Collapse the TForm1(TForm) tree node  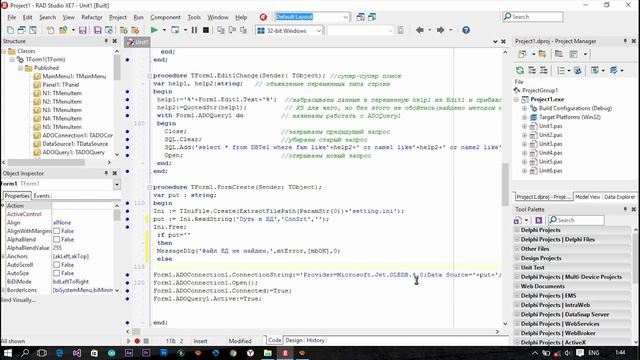click(x=12, y=60)
